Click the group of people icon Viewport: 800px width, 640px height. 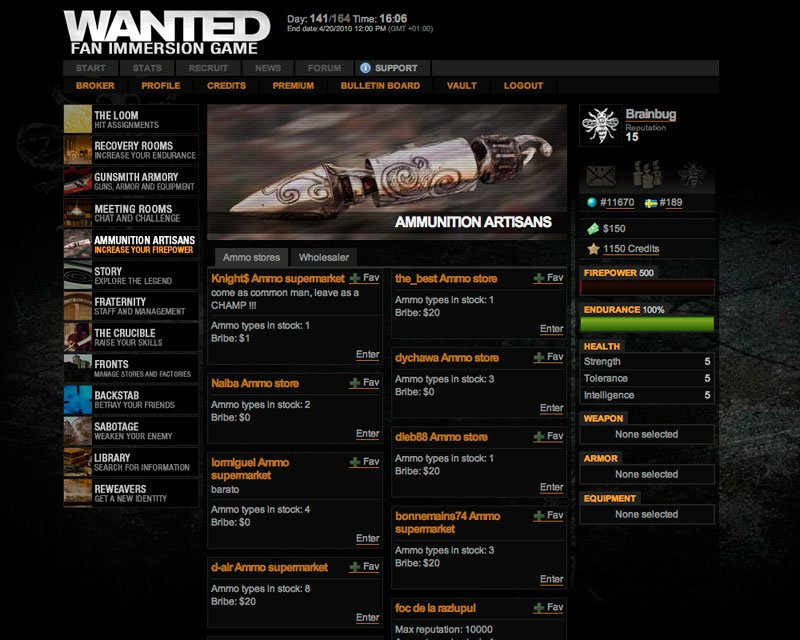click(x=647, y=174)
